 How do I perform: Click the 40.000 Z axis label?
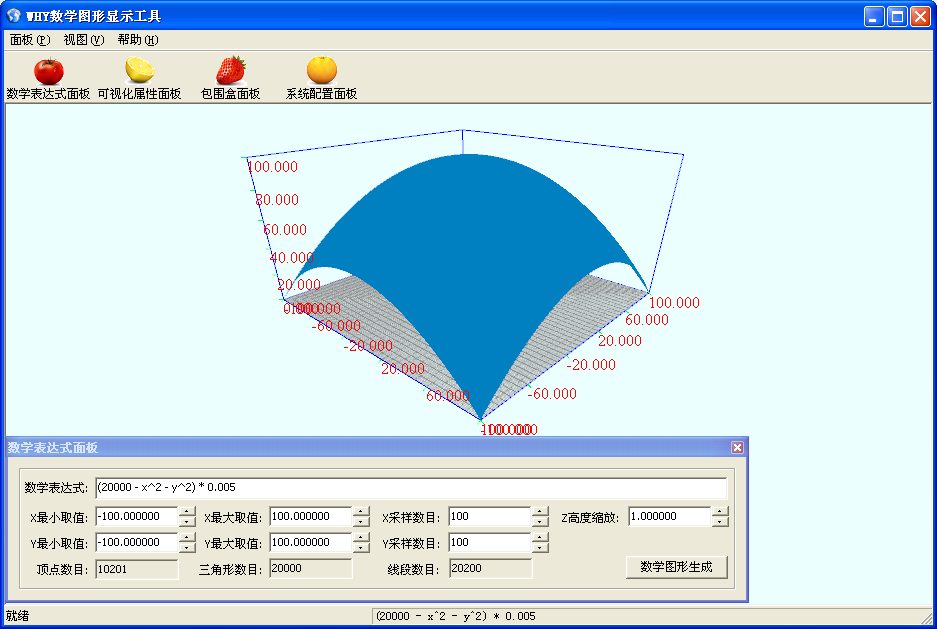click(x=291, y=257)
